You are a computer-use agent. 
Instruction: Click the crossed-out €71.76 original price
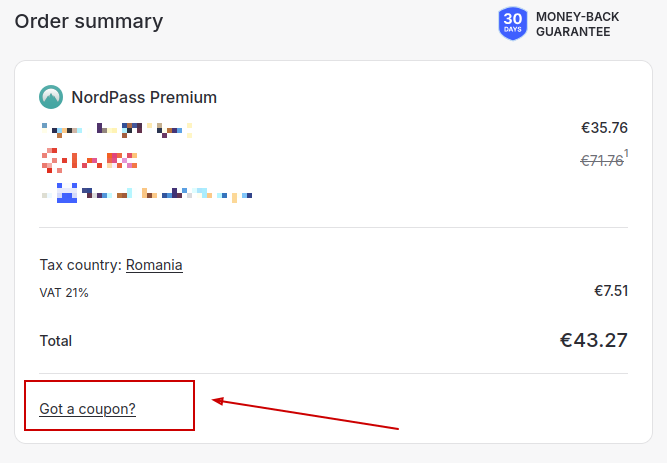pyautogui.click(x=602, y=160)
